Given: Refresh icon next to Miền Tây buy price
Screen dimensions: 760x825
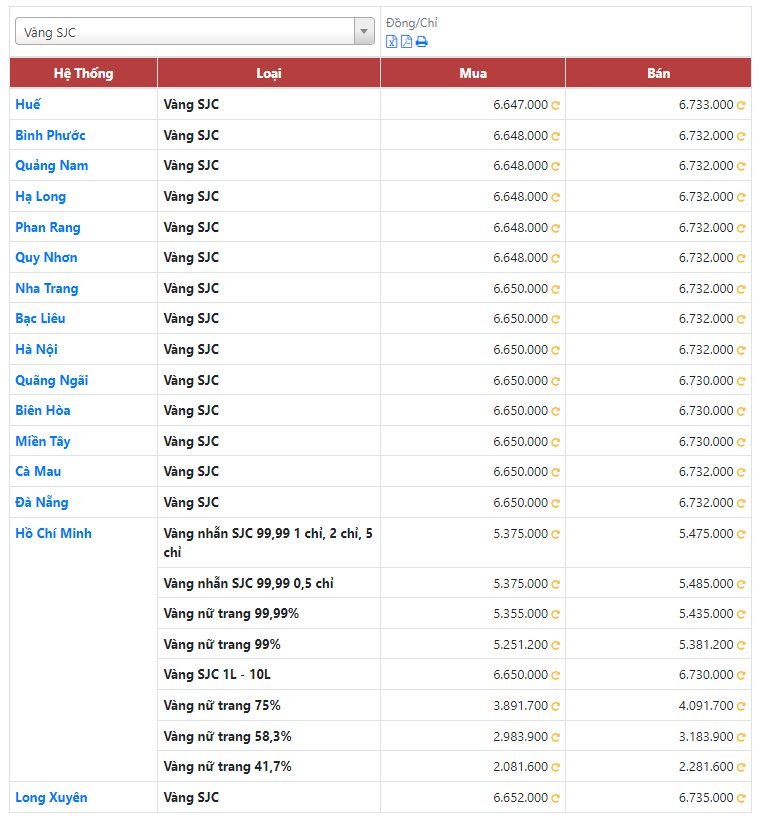Looking at the screenshot, I should pos(555,442).
